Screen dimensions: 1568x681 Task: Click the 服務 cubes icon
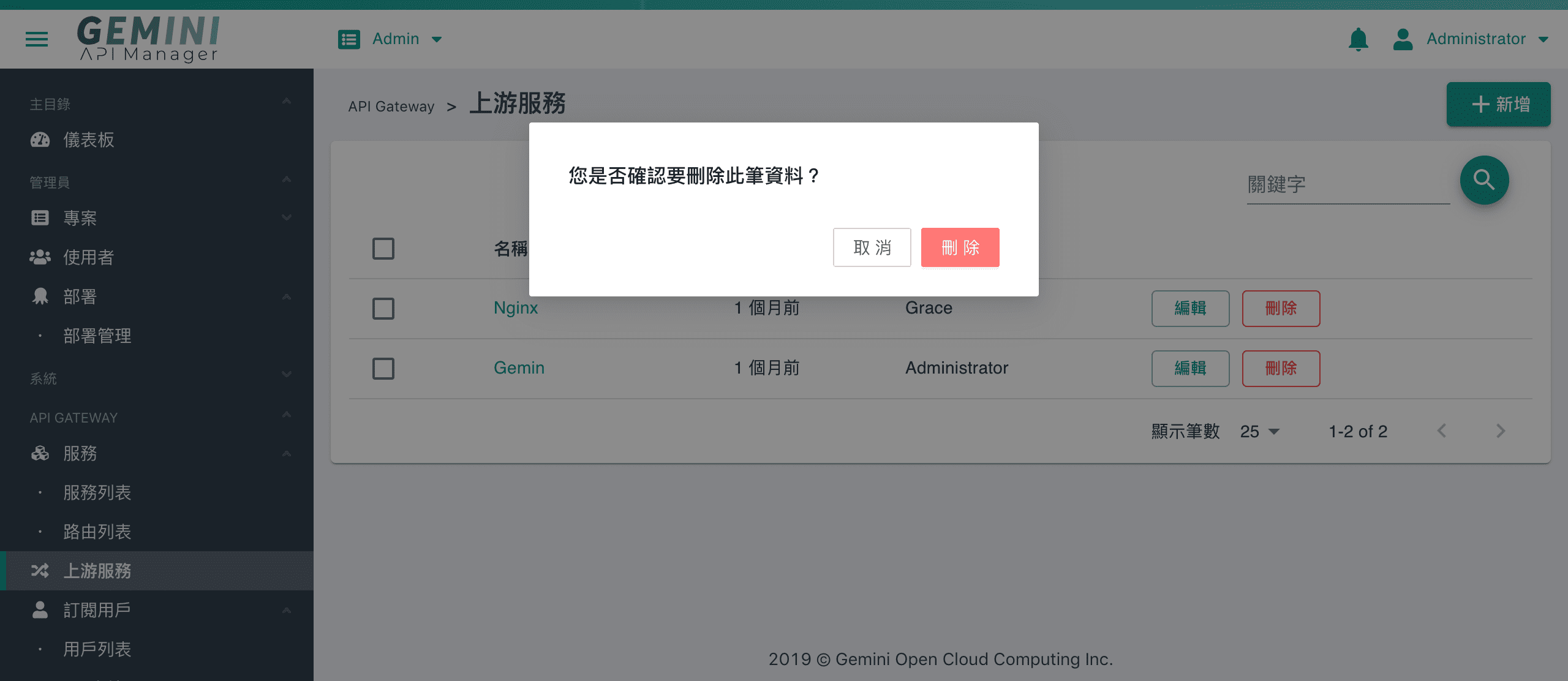[x=40, y=453]
